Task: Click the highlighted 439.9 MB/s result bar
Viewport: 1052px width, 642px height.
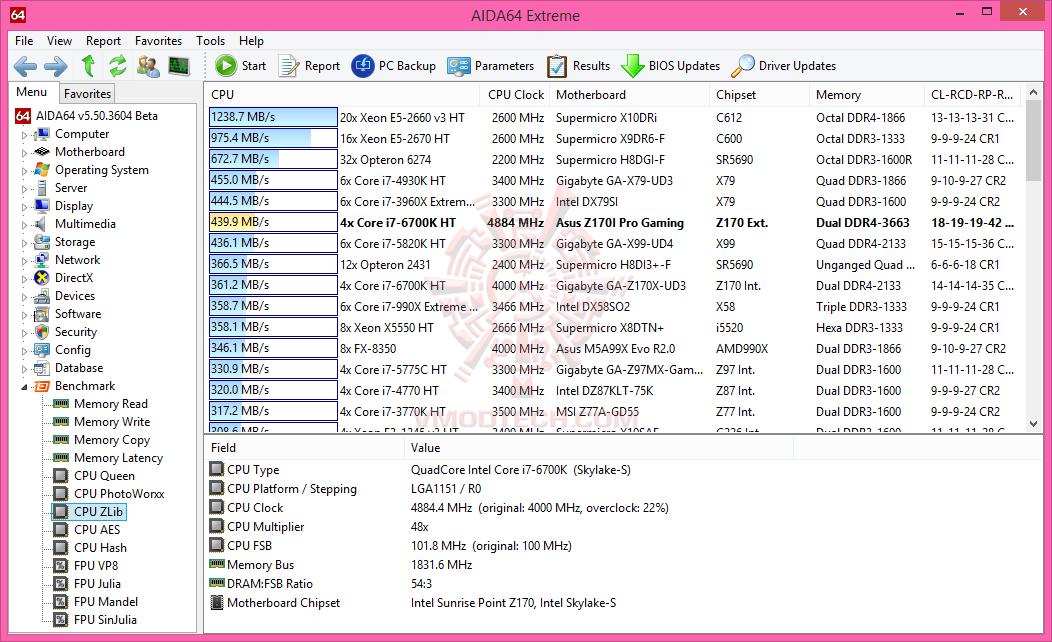Action: [x=273, y=221]
